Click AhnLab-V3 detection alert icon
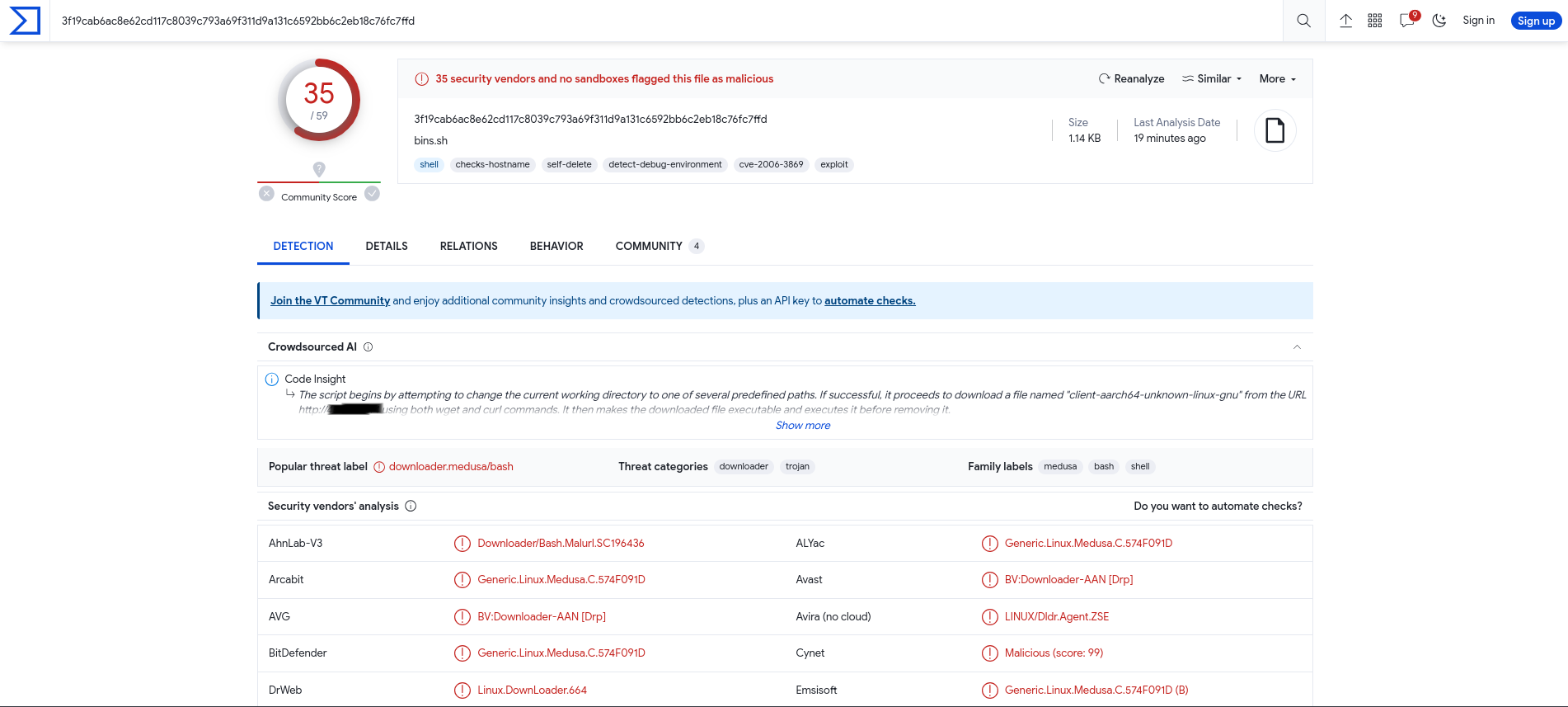Image resolution: width=1568 pixels, height=707 pixels. tap(462, 544)
